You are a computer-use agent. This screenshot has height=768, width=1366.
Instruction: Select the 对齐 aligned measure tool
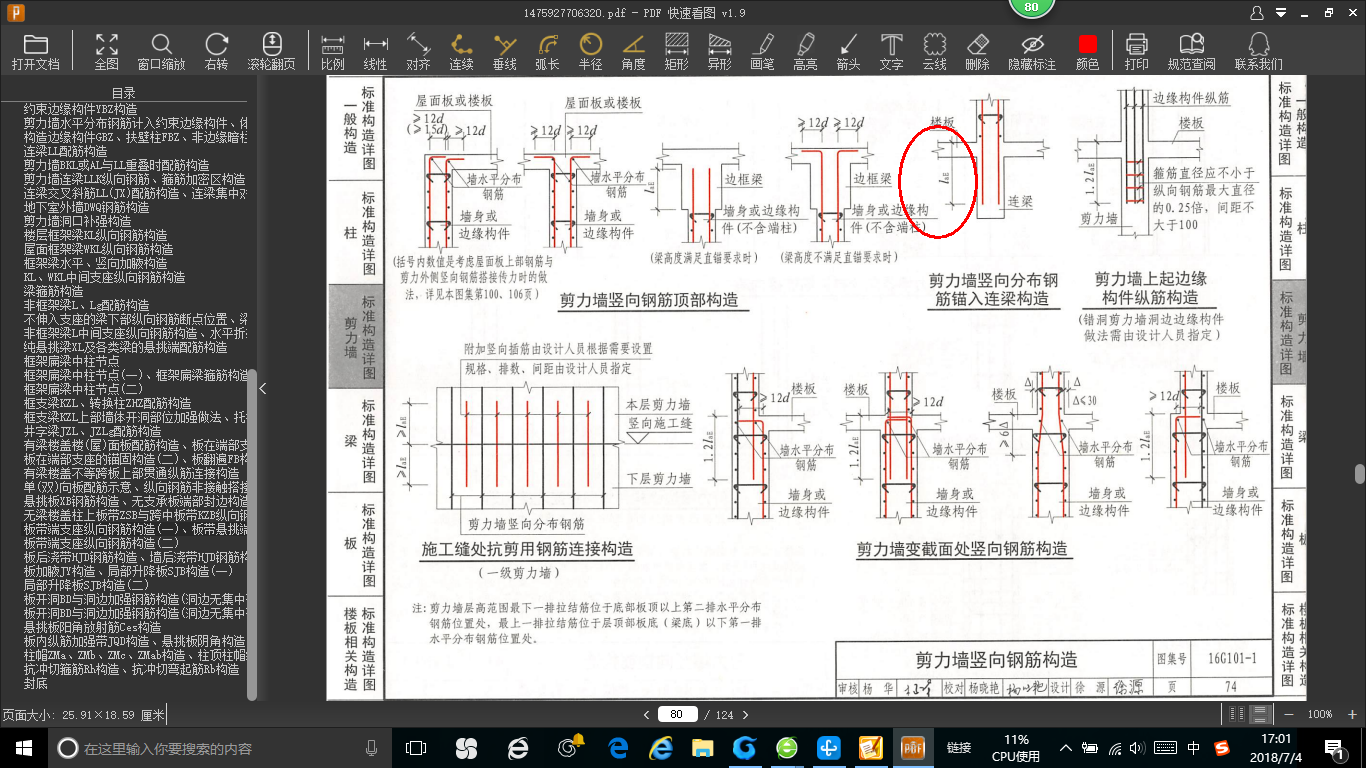418,51
